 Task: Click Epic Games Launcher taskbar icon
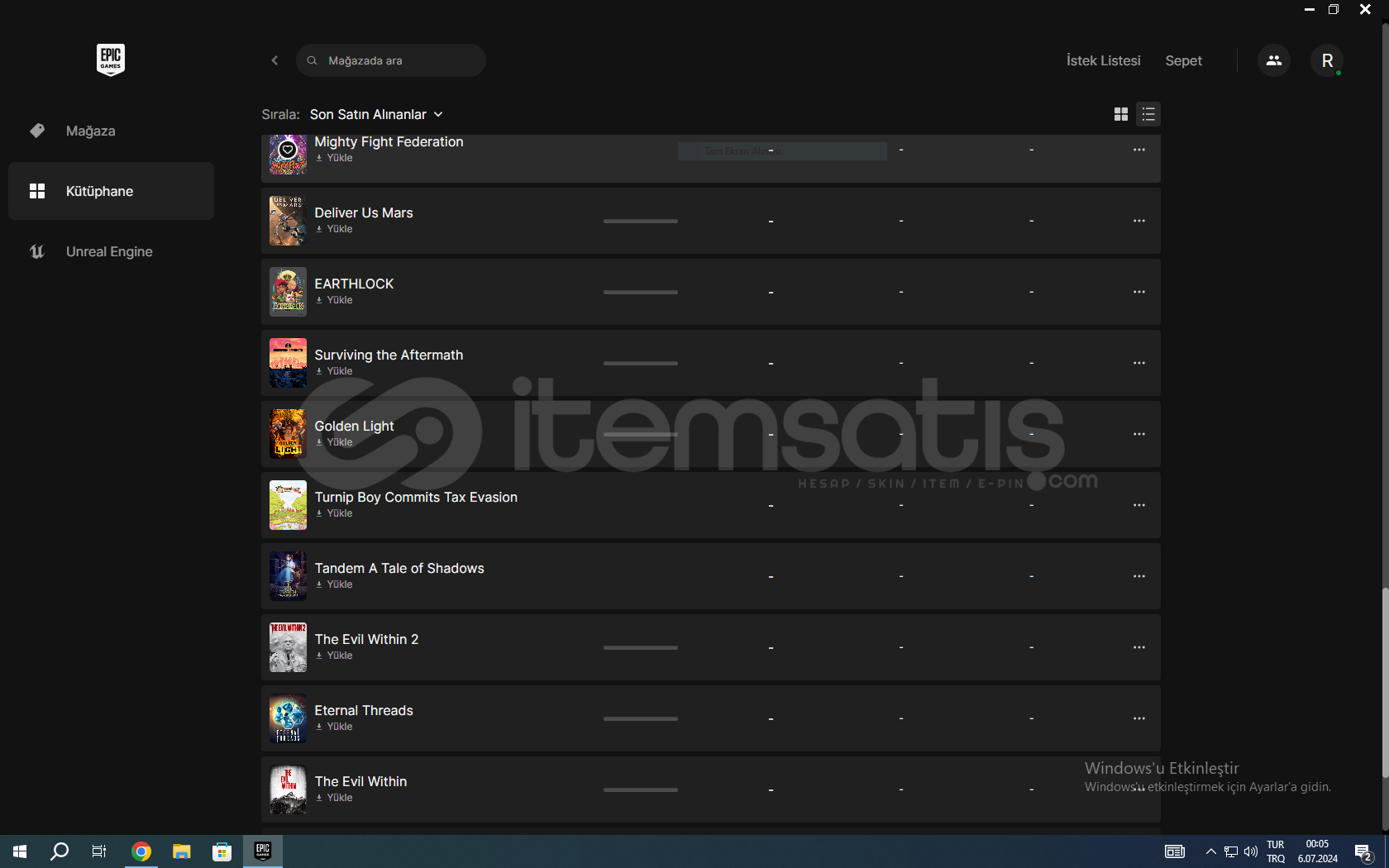tap(263, 851)
